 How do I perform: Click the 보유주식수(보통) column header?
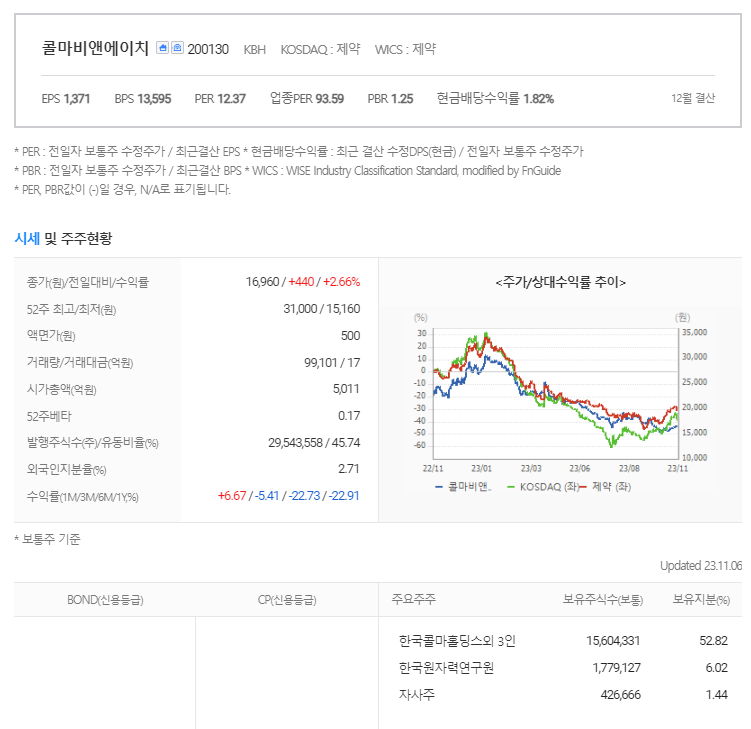pyautogui.click(x=603, y=600)
